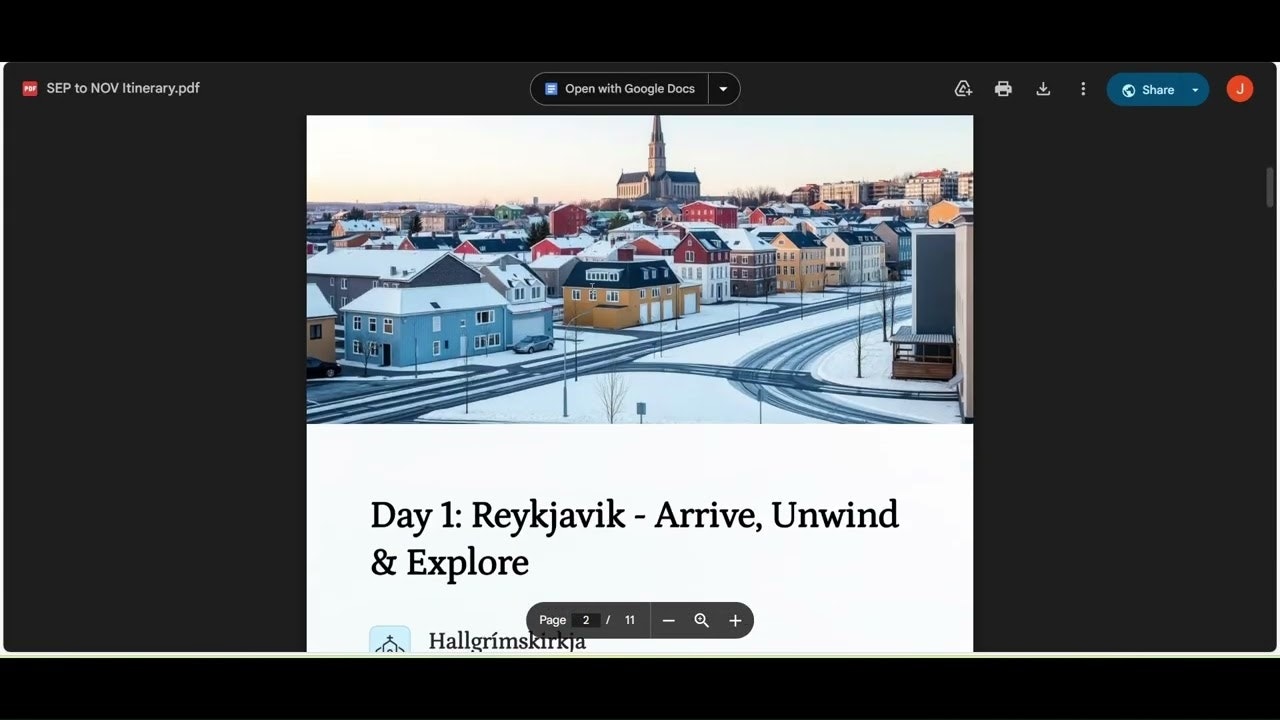Click the Share button
The width and height of the screenshot is (1280, 720).
coord(1146,90)
